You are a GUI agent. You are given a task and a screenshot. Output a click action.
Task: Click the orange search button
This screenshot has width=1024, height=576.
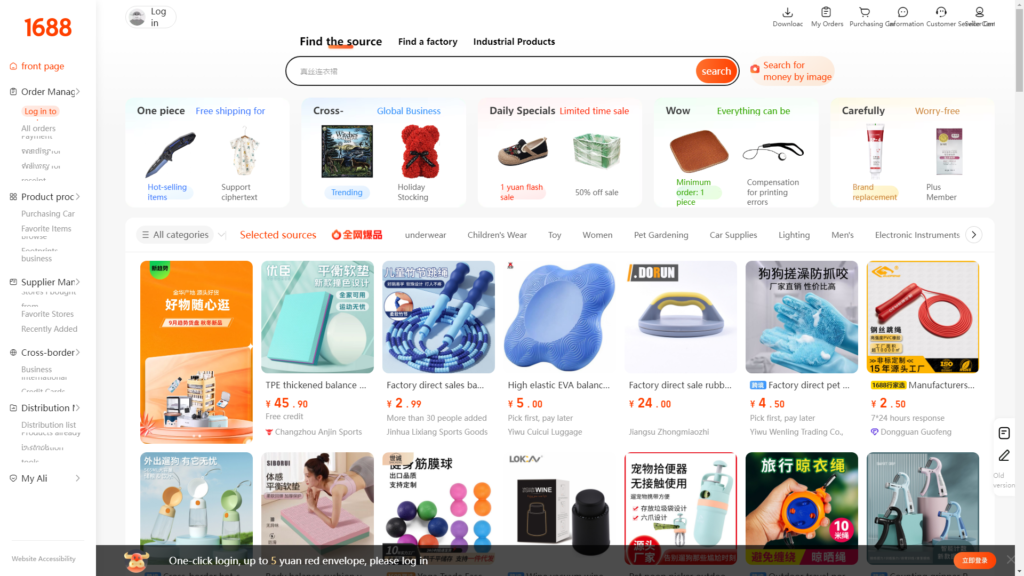(x=716, y=71)
